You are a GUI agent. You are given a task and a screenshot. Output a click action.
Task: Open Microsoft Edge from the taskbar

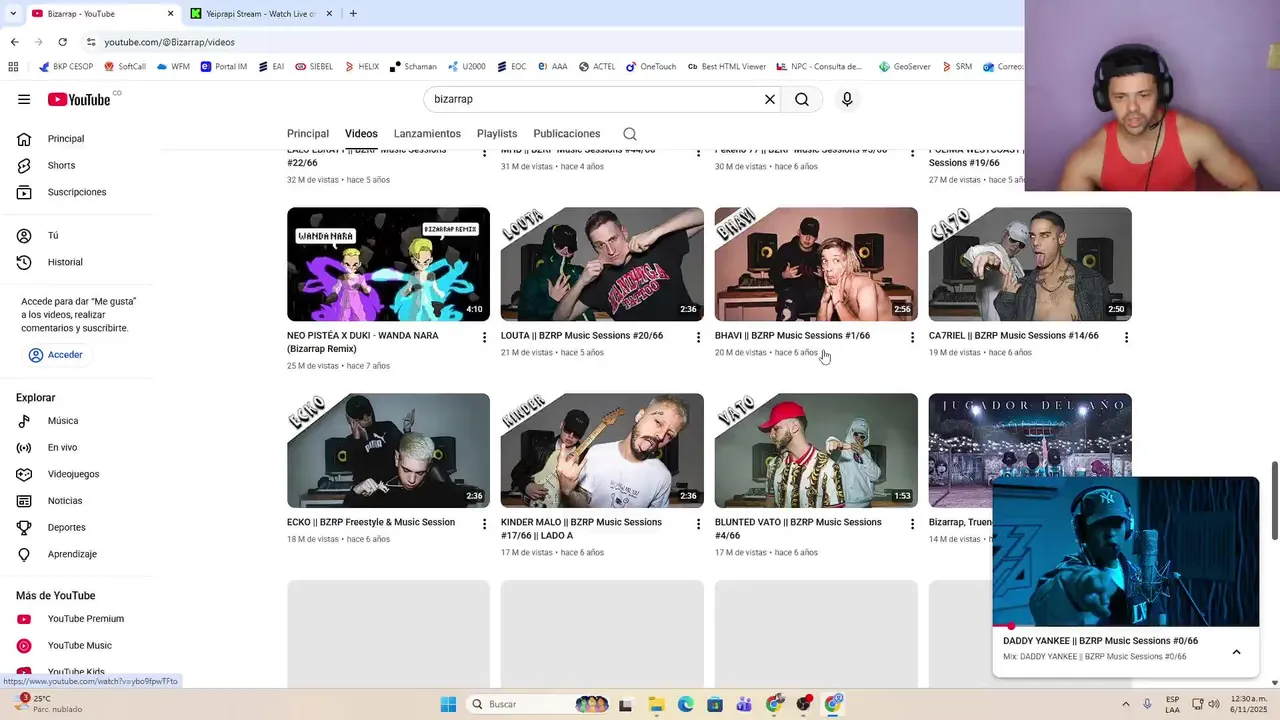(686, 704)
